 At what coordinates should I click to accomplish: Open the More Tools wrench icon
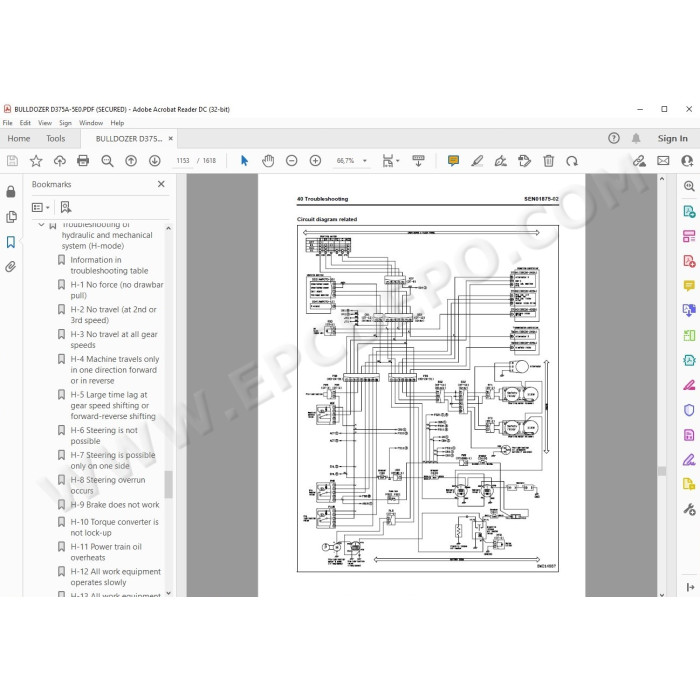click(x=689, y=509)
